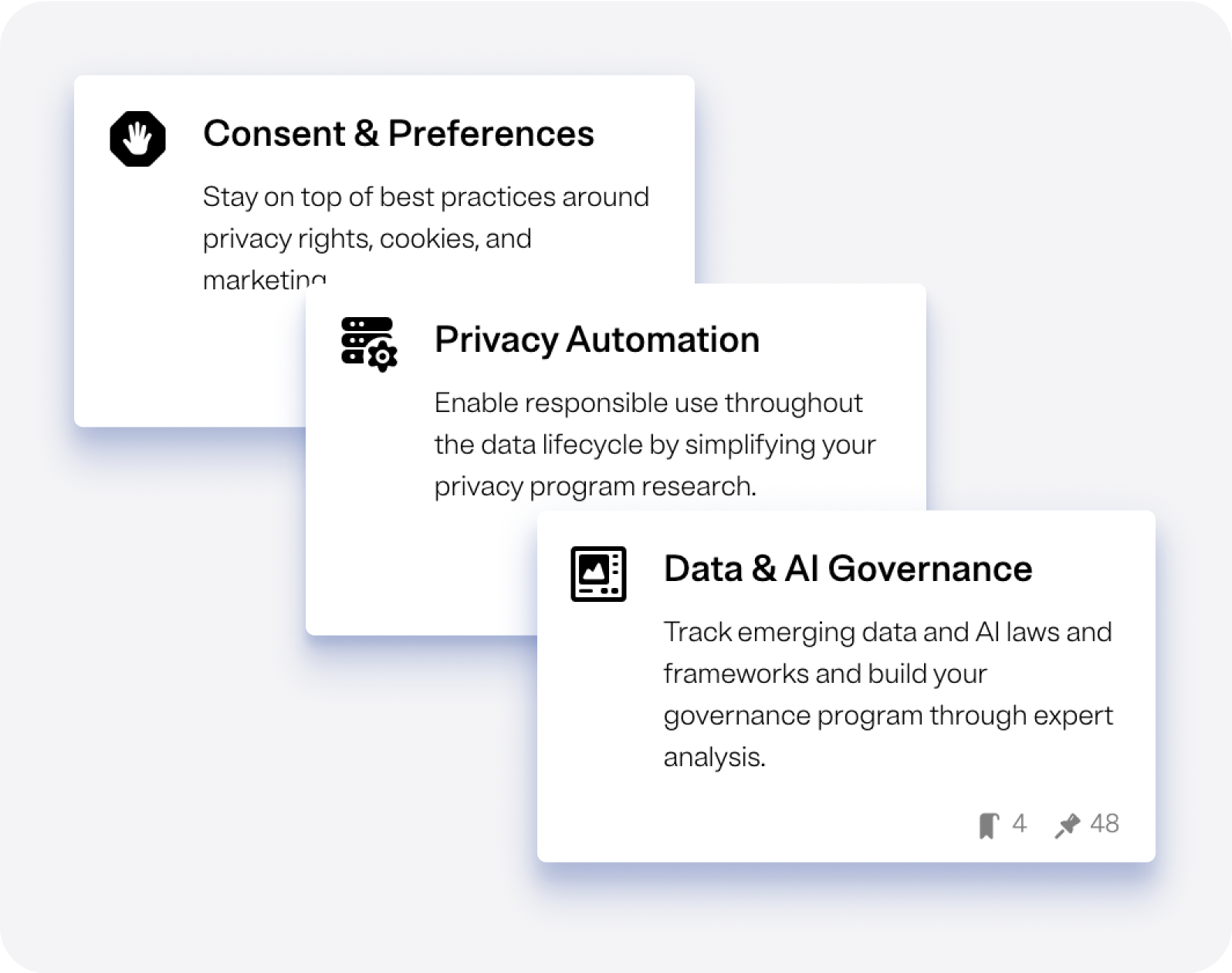Screen dimensions: 1232x973
Task: Click text 'Enable responsible use throughout'
Action: [648, 403]
